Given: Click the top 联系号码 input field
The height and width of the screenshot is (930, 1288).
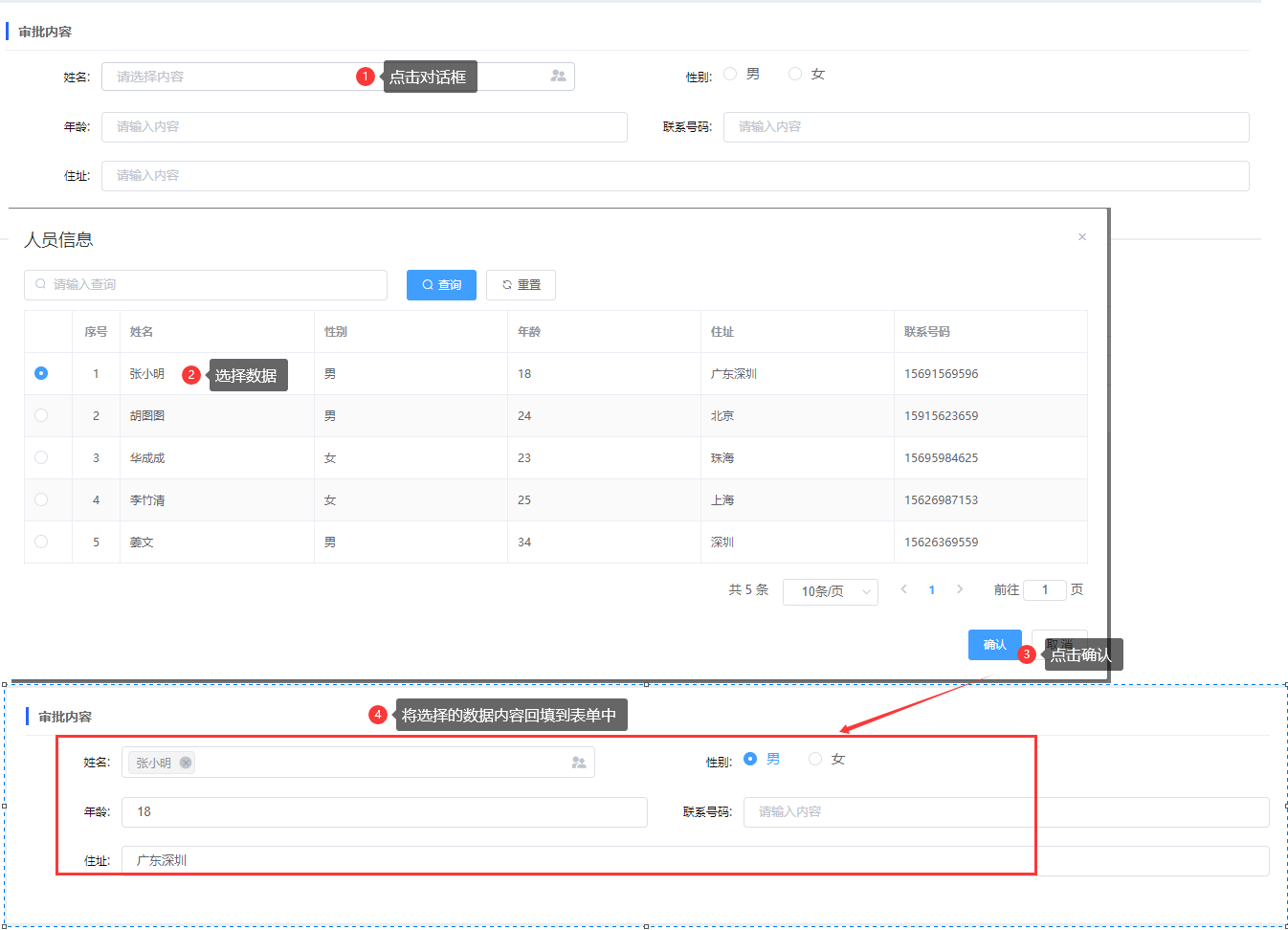Looking at the screenshot, I should click(x=986, y=127).
